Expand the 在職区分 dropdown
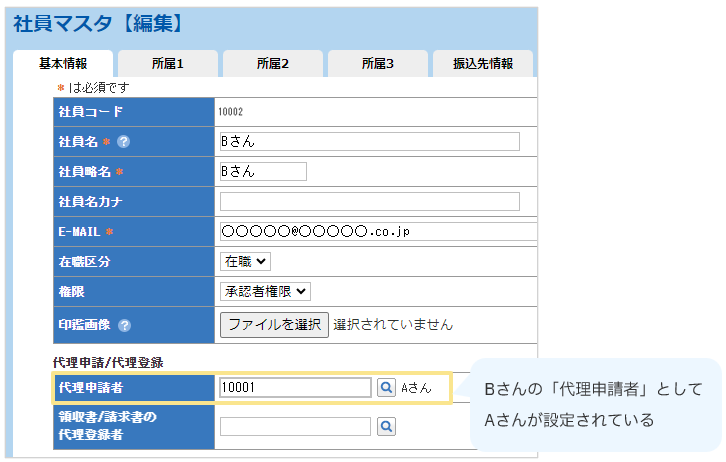The image size is (726, 462). (245, 261)
